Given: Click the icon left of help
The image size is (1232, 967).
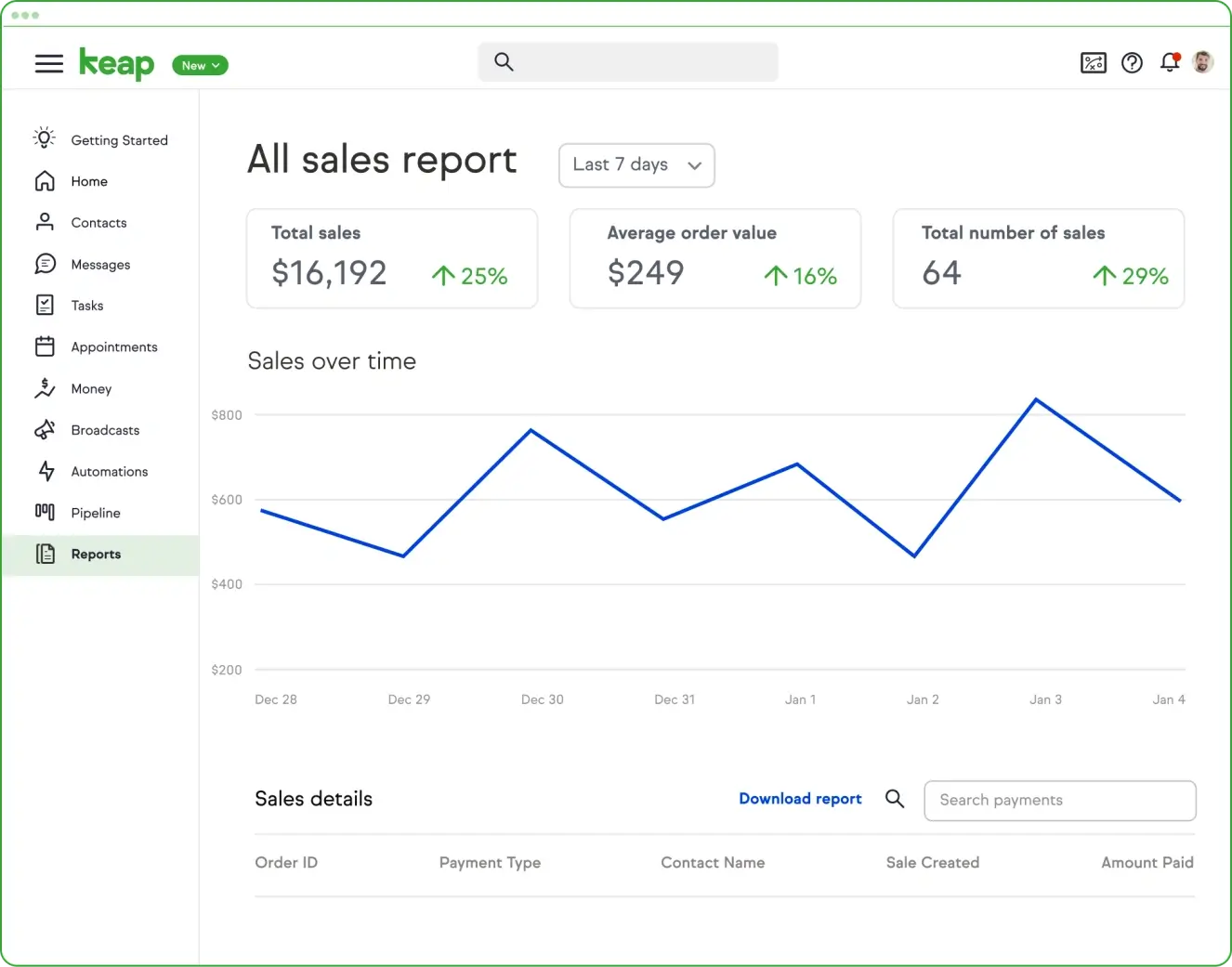Looking at the screenshot, I should 1094,63.
